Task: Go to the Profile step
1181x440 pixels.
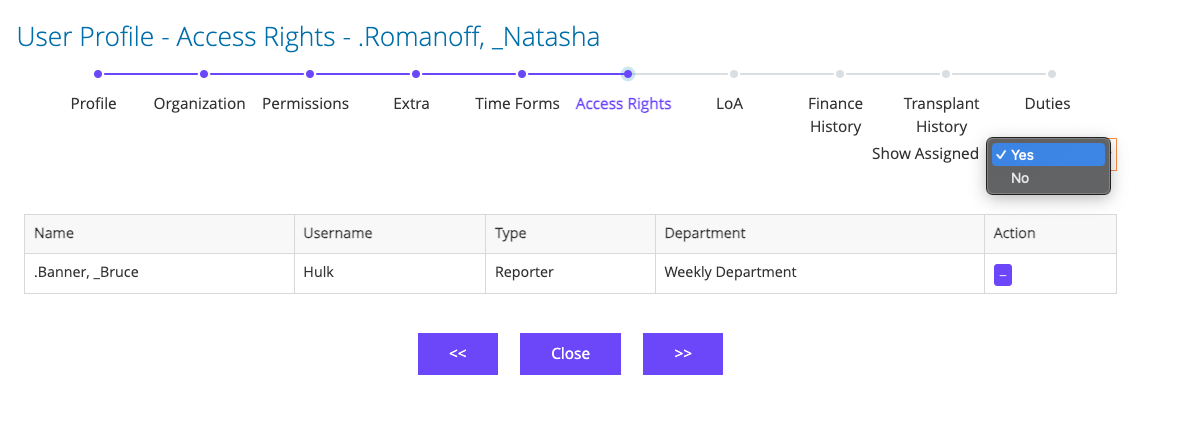Action: click(93, 104)
